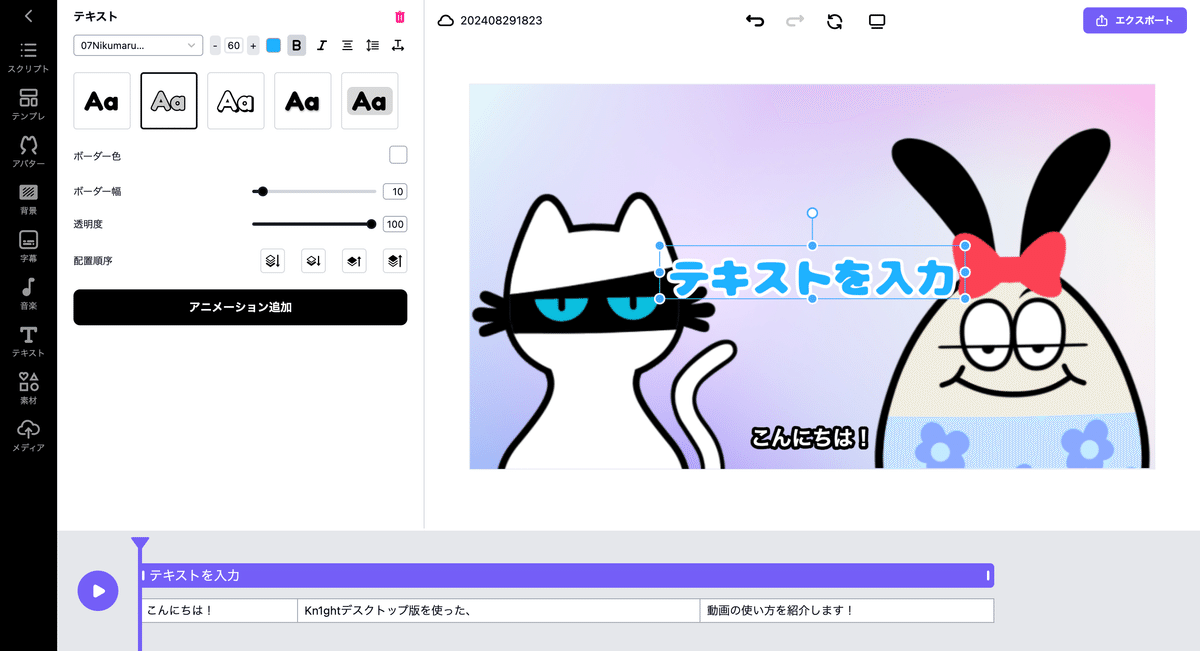Viewport: 1200px width, 651px height.
Task: Open the テキスト text panel in sidebar
Action: [x=28, y=341]
